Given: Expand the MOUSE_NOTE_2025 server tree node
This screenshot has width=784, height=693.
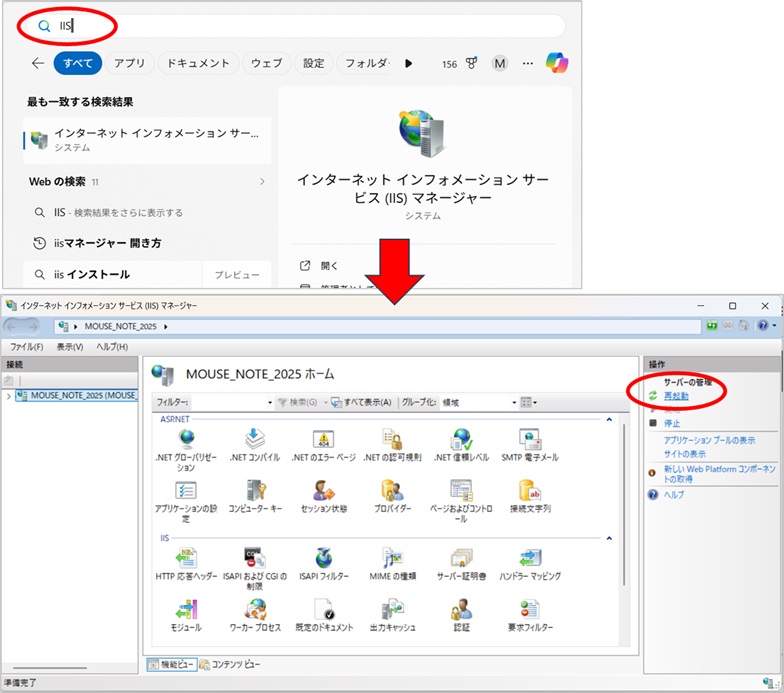Looking at the screenshot, I should [9, 396].
